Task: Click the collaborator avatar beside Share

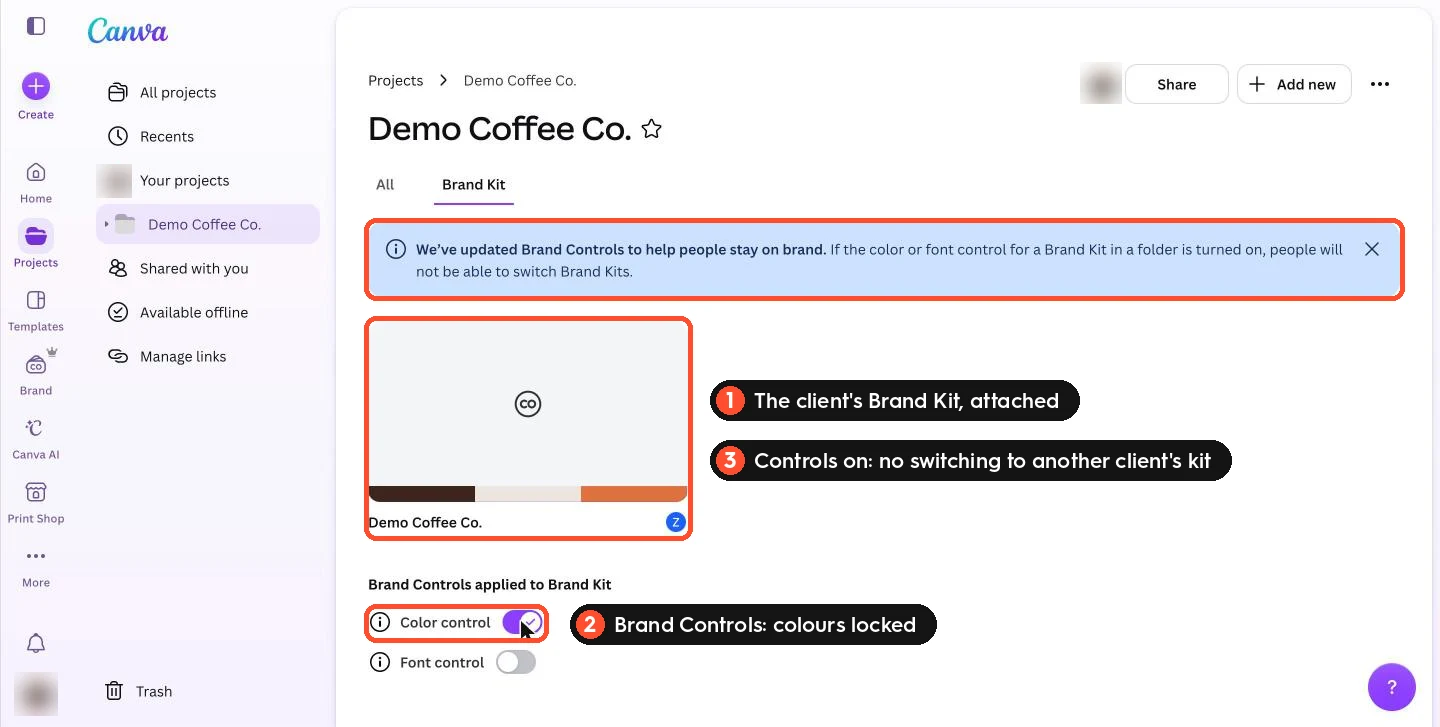Action: (x=1101, y=84)
